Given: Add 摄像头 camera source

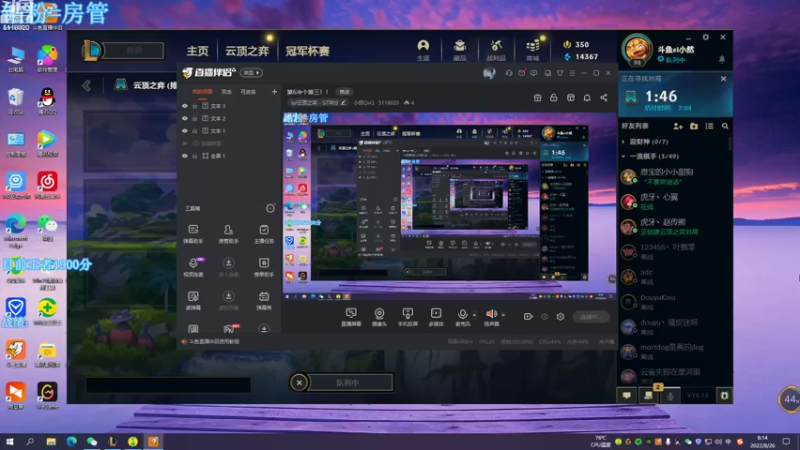Looking at the screenshot, I should point(379,317).
